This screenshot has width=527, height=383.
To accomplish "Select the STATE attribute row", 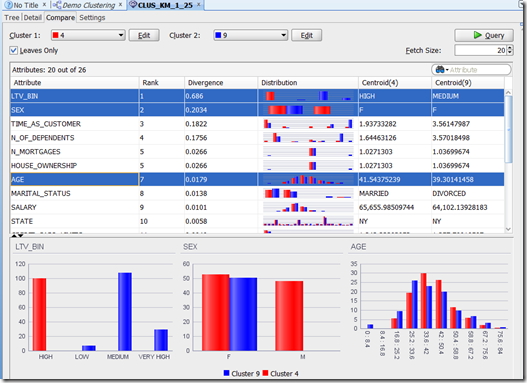I will click(x=257, y=221).
